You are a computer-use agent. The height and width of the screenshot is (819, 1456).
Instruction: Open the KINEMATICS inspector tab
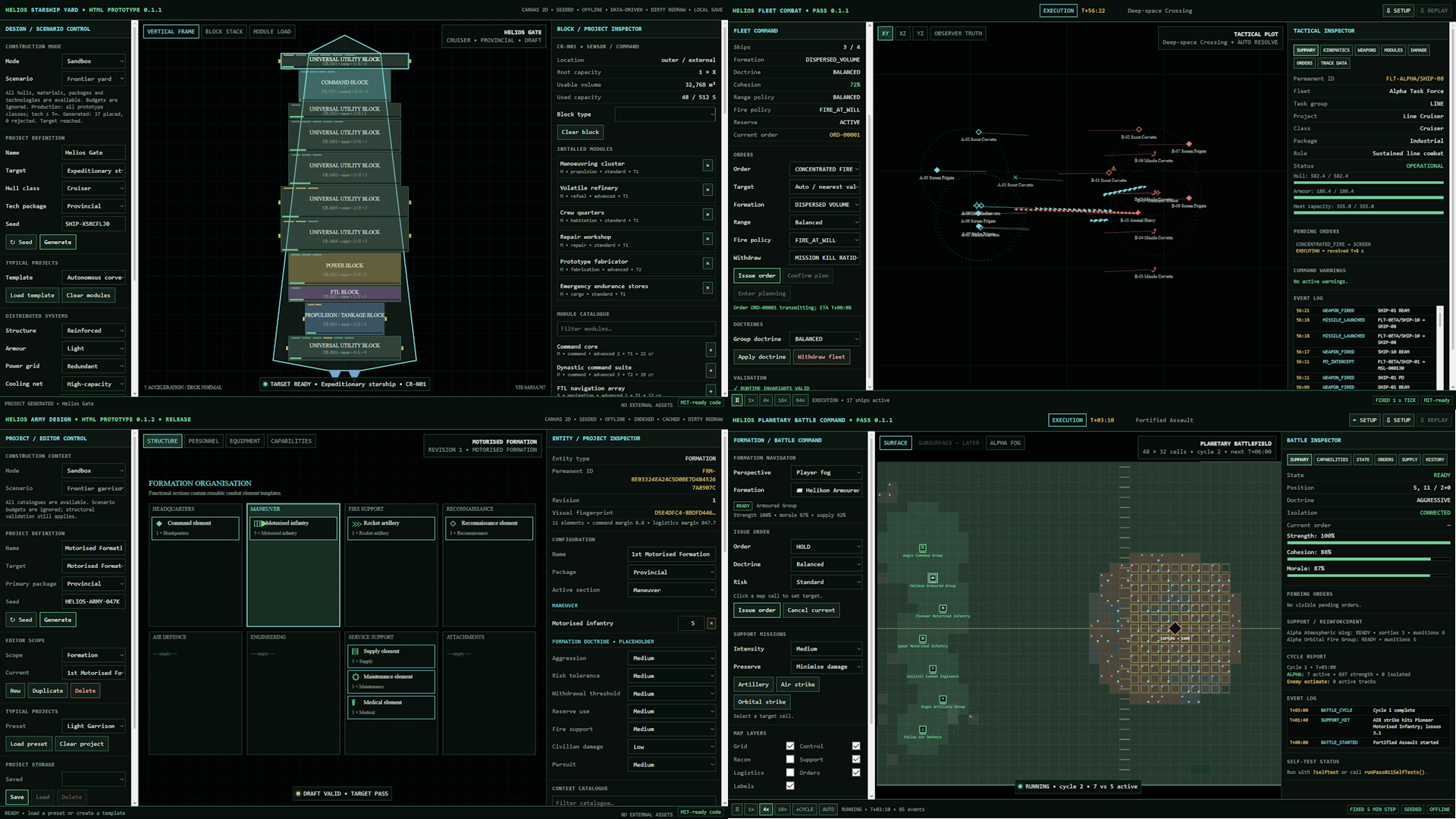1336,50
